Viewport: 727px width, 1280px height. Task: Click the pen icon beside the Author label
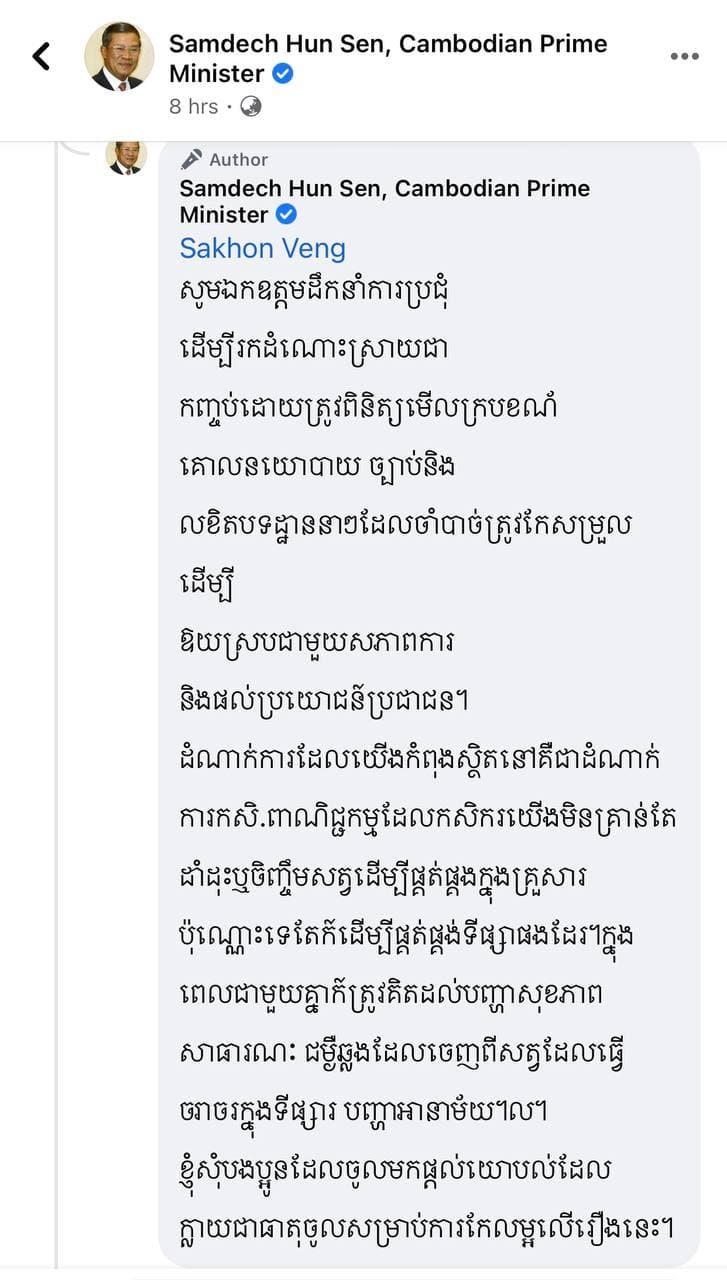192,159
